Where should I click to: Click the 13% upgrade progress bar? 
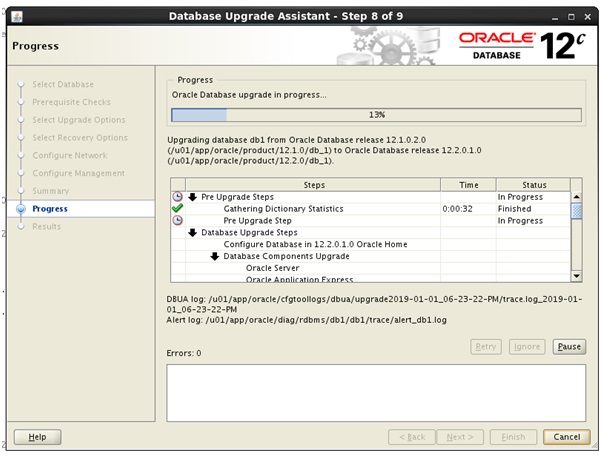click(x=377, y=115)
